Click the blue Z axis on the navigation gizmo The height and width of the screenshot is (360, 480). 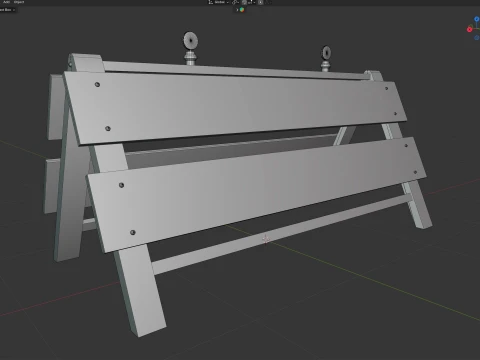pos(477,19)
